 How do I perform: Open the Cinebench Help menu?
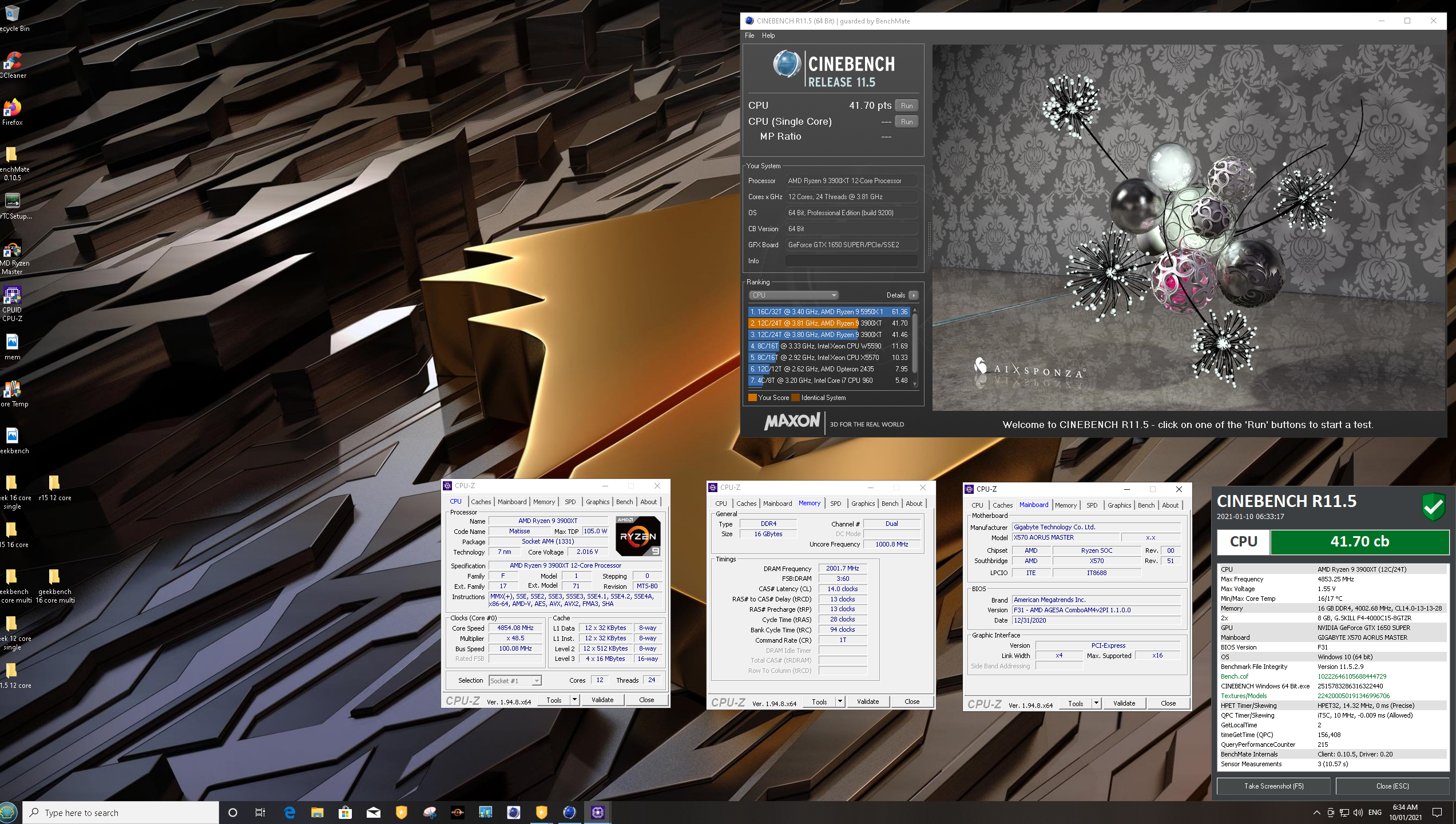click(768, 35)
